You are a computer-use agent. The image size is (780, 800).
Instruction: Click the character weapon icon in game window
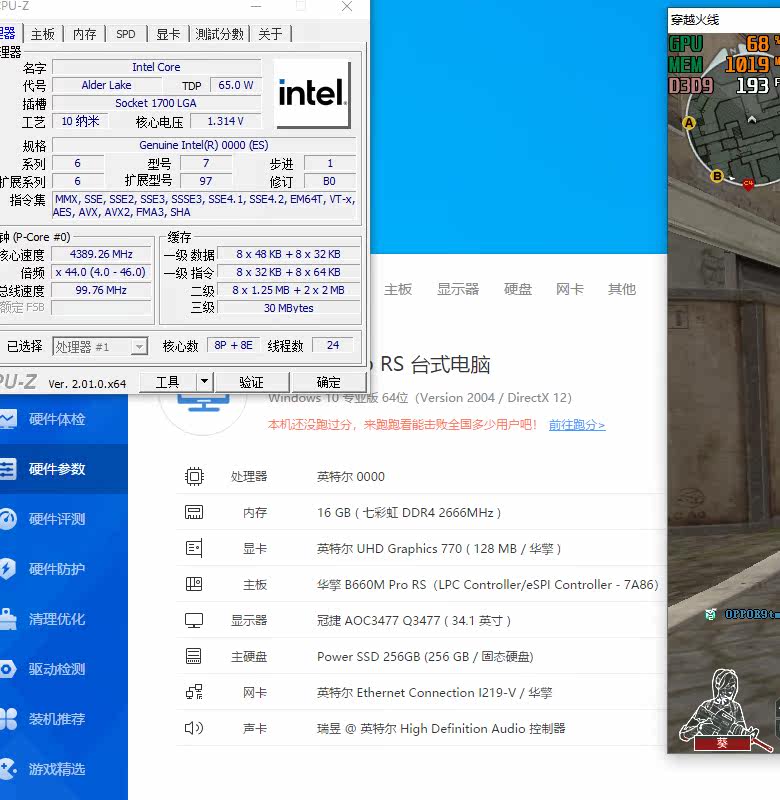724,711
